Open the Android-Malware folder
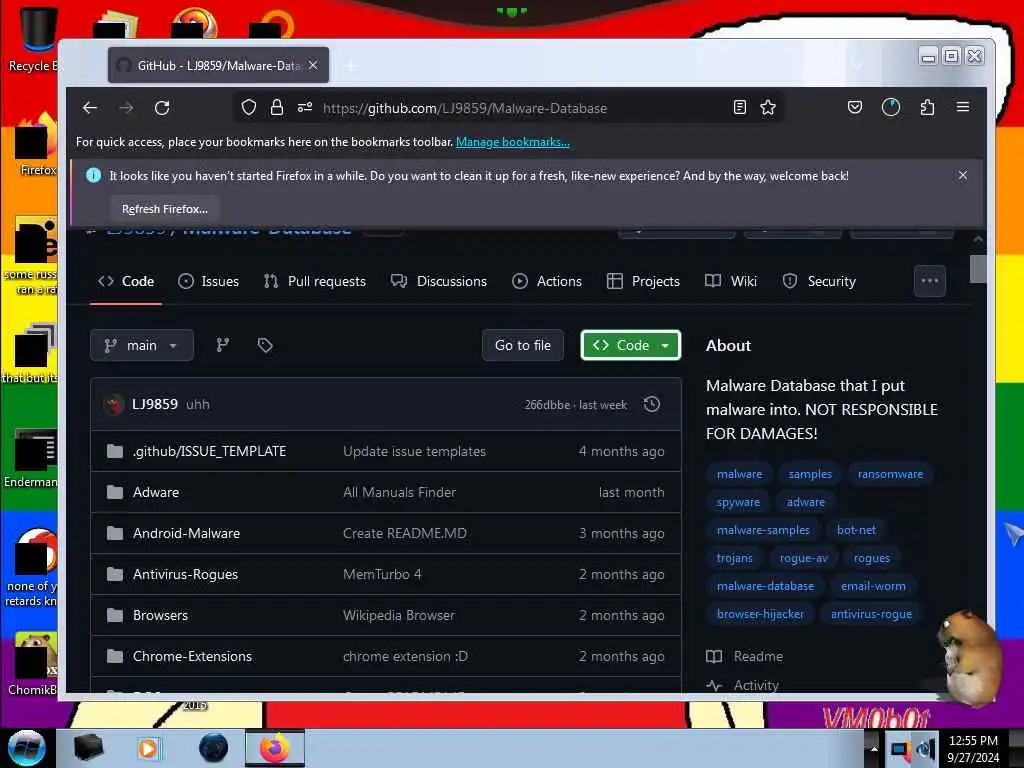Image resolution: width=1024 pixels, height=768 pixels. pyautogui.click(x=186, y=534)
